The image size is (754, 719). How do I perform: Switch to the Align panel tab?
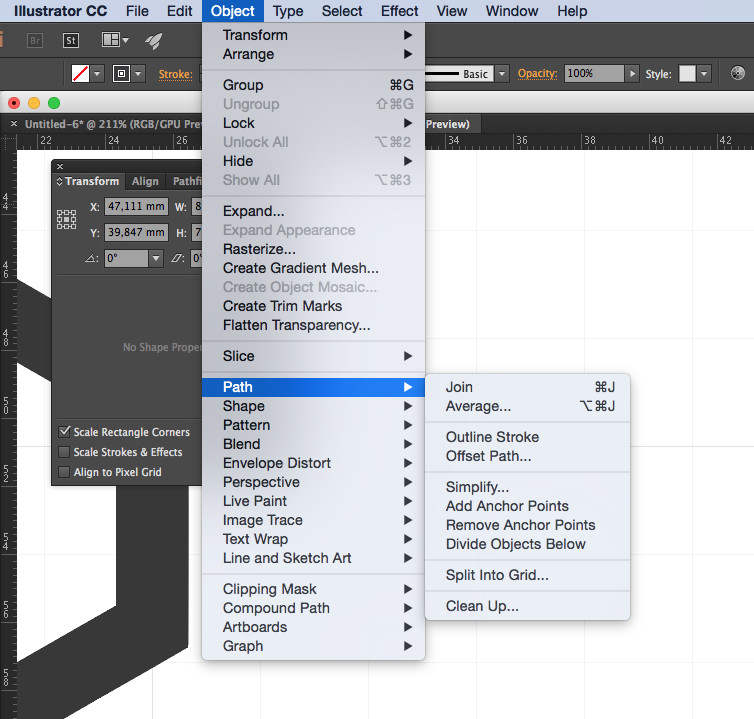point(145,181)
